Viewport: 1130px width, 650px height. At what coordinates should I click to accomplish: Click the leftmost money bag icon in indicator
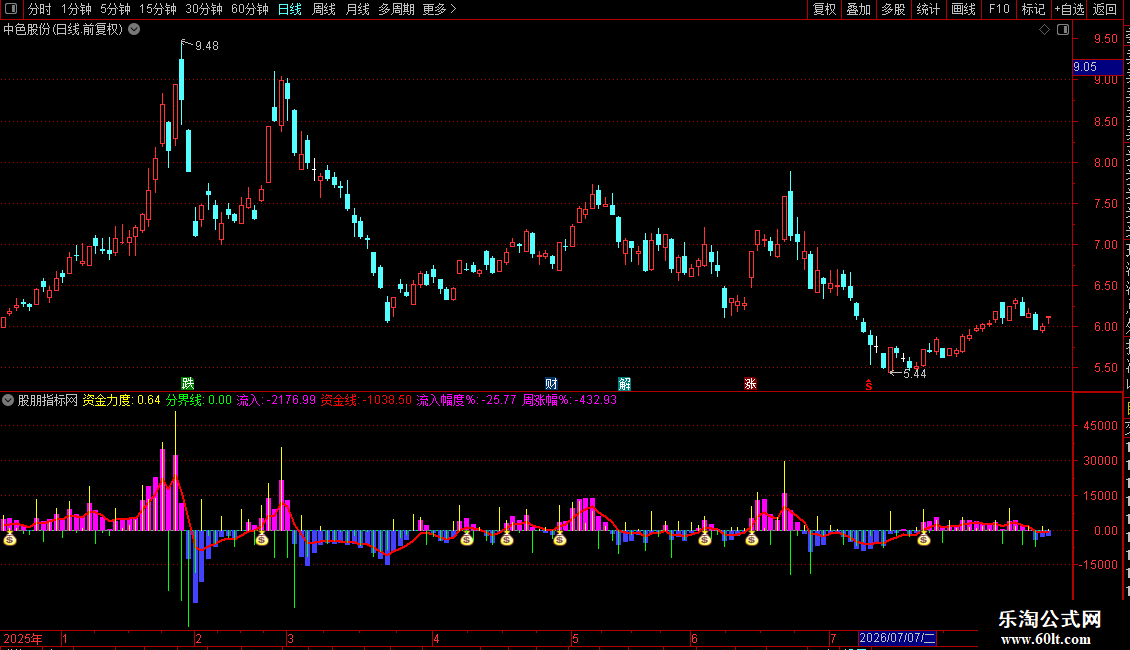9,538
